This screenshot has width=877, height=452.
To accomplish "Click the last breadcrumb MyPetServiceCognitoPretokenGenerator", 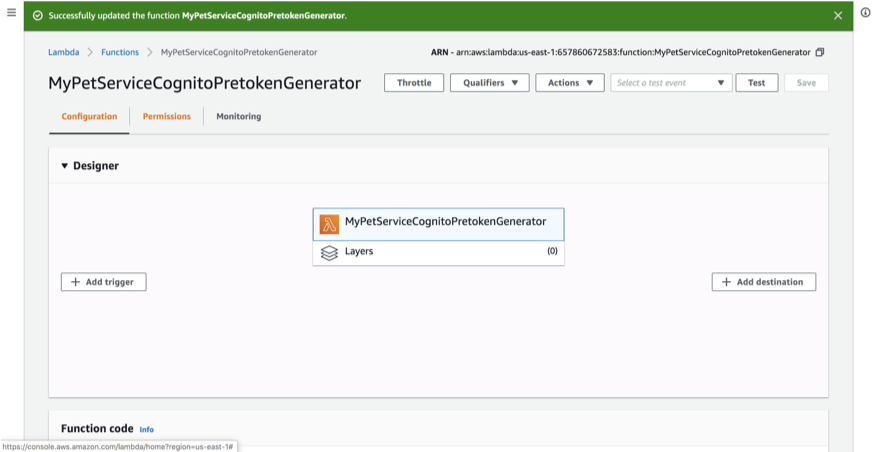I will coord(239,52).
